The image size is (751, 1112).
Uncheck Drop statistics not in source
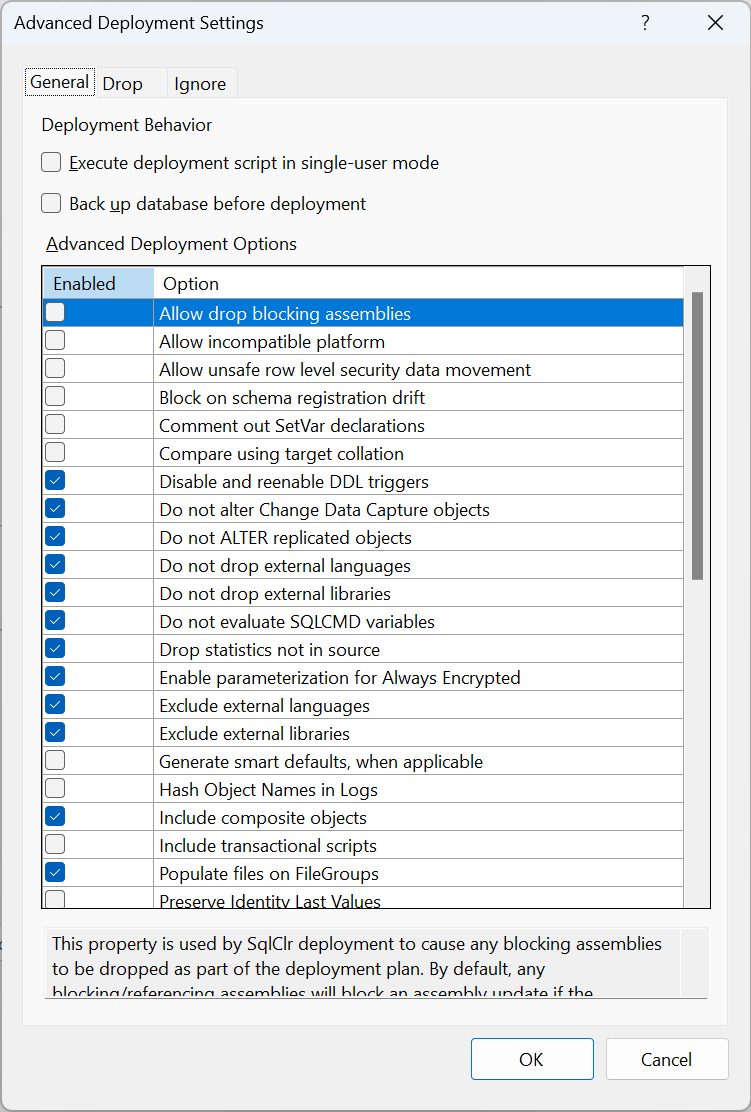tap(55, 649)
